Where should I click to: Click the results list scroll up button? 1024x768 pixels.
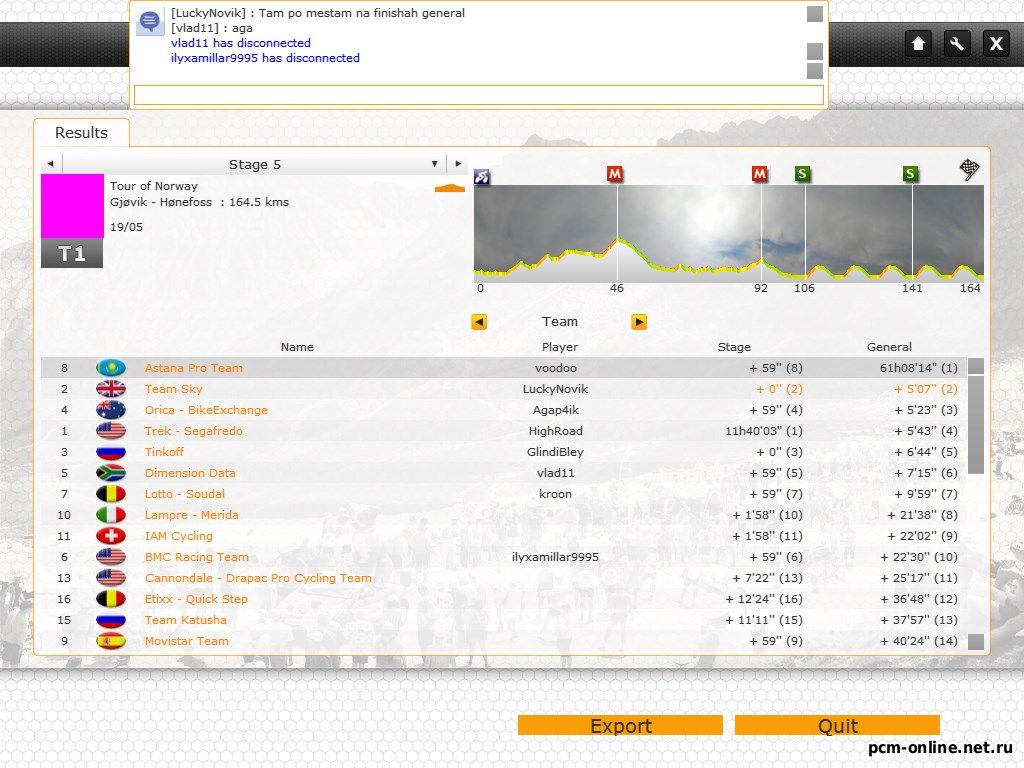pos(976,366)
